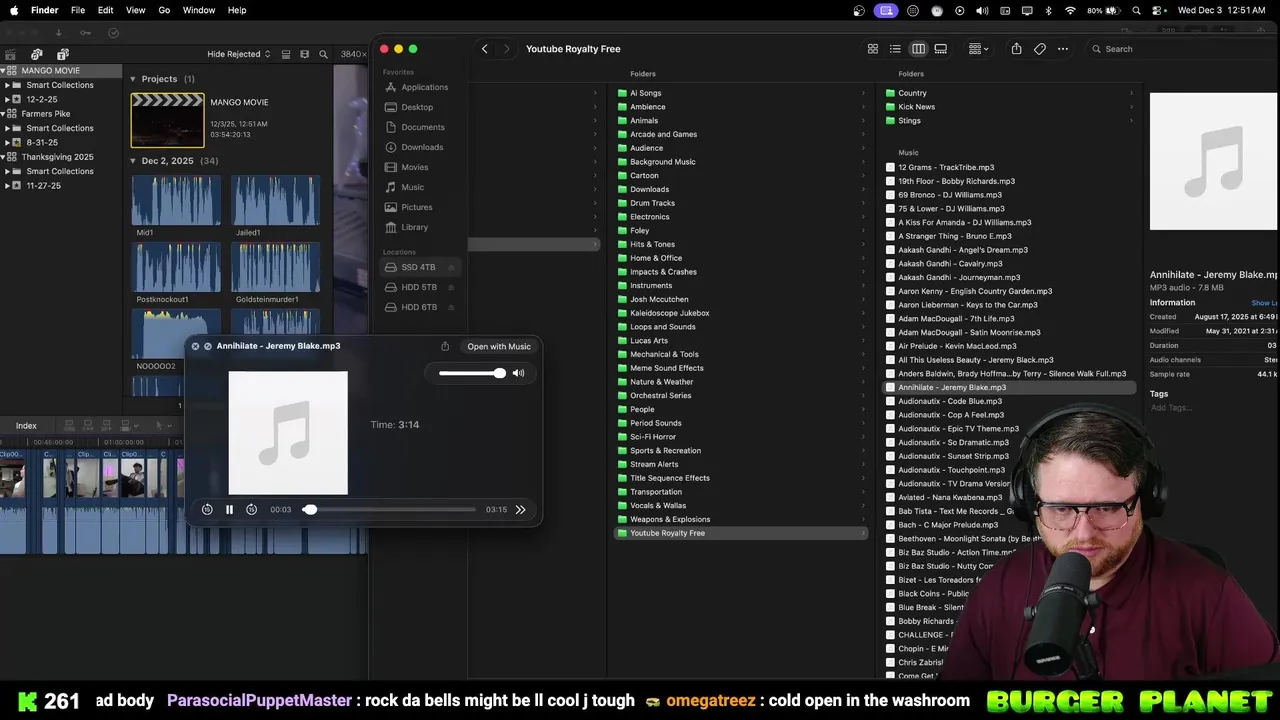This screenshot has height=720, width=1280.
Task: Go back in Finder window
Action: pos(485,49)
